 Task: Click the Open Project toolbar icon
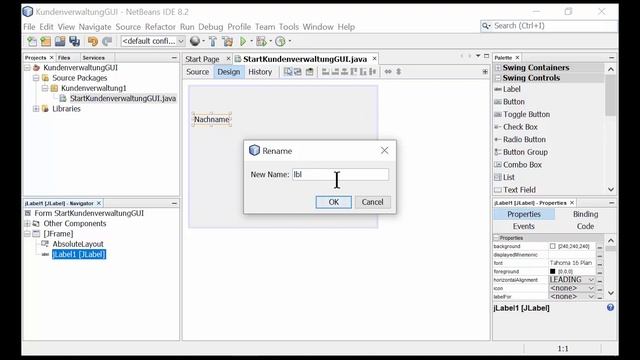click(60, 41)
